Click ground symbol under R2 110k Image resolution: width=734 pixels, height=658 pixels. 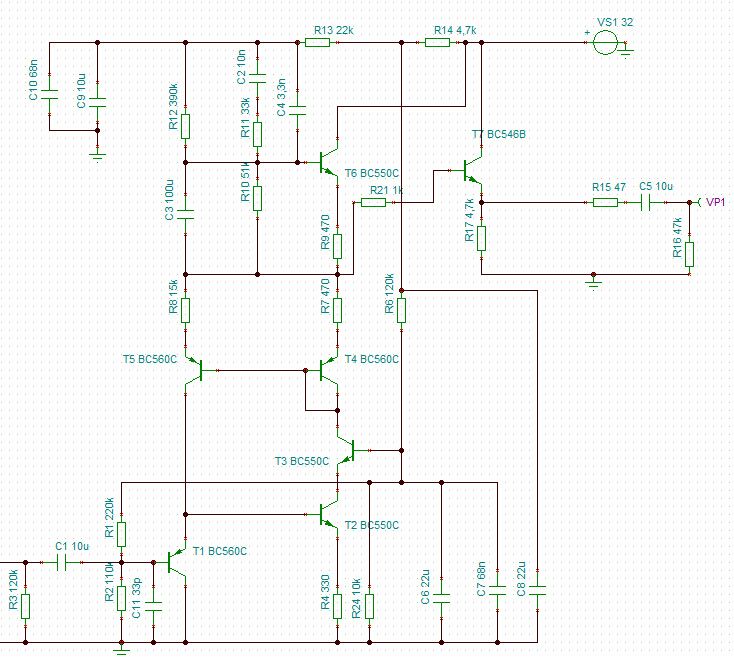point(121,650)
